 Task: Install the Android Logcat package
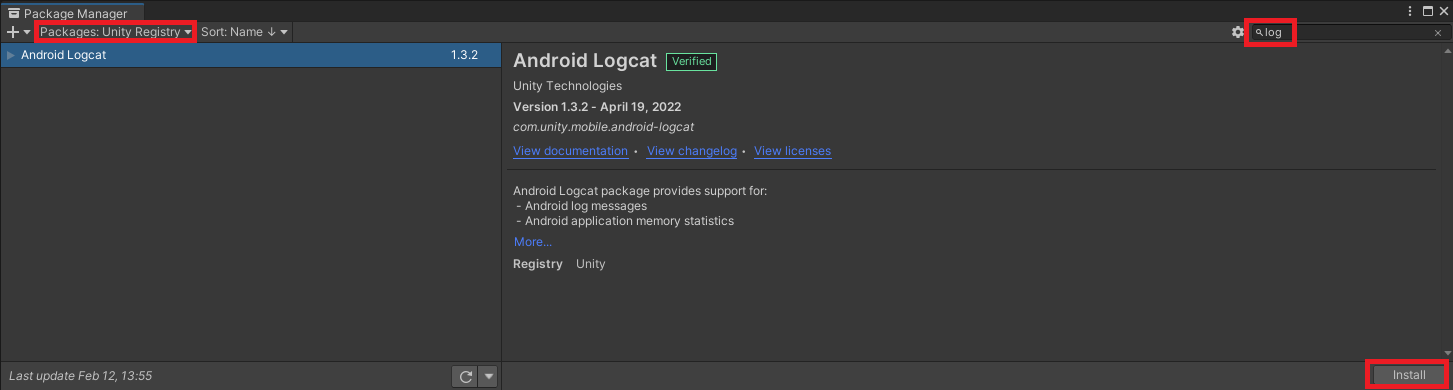1409,375
